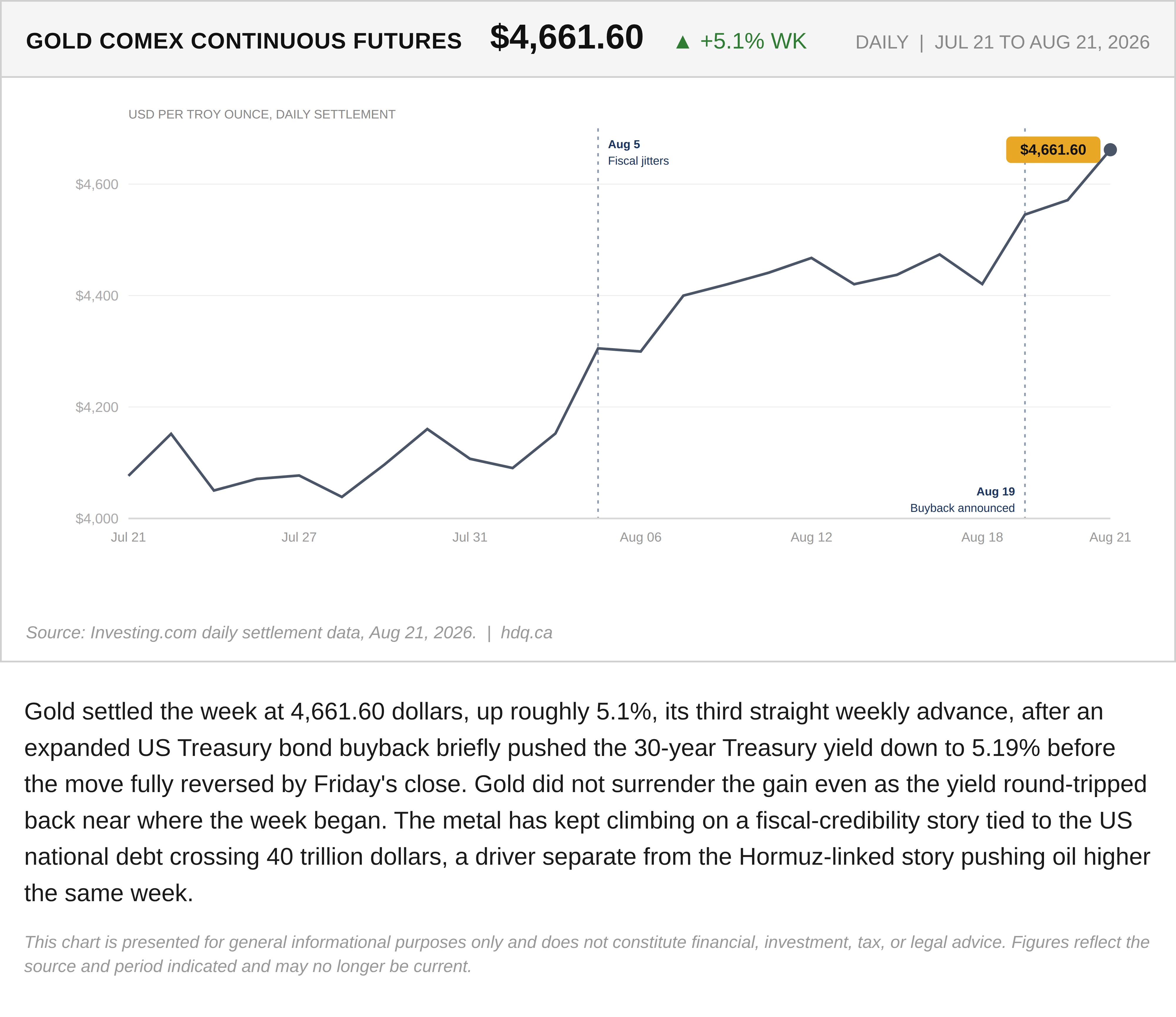Screen dimensions: 1176x1017
Task: Click the Aug 19 Buyback announced annotation
Action: (962, 500)
